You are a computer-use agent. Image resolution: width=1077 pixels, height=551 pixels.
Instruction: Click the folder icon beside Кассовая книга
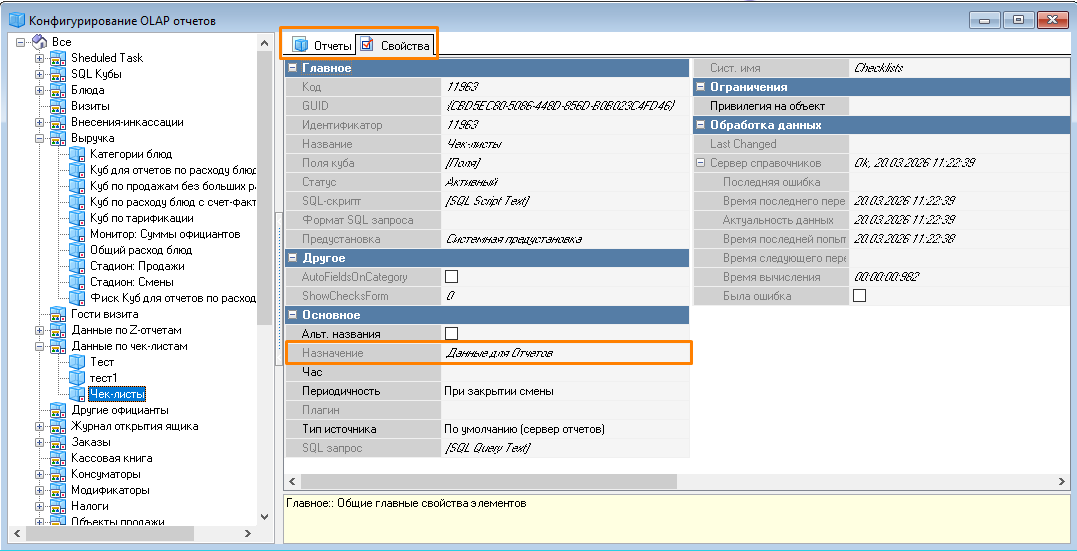58,458
